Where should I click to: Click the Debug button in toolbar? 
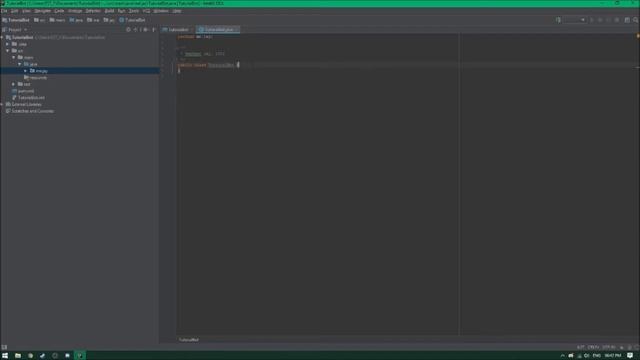(600, 20)
